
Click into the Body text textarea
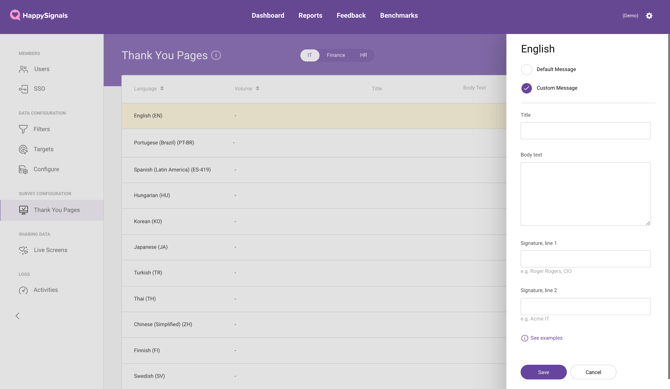(585, 194)
